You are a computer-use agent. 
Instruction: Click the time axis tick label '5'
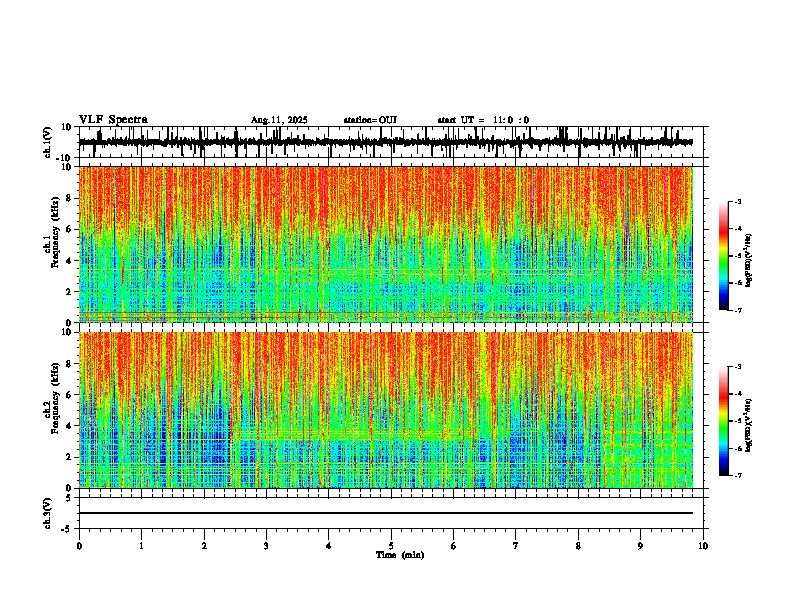391,546
